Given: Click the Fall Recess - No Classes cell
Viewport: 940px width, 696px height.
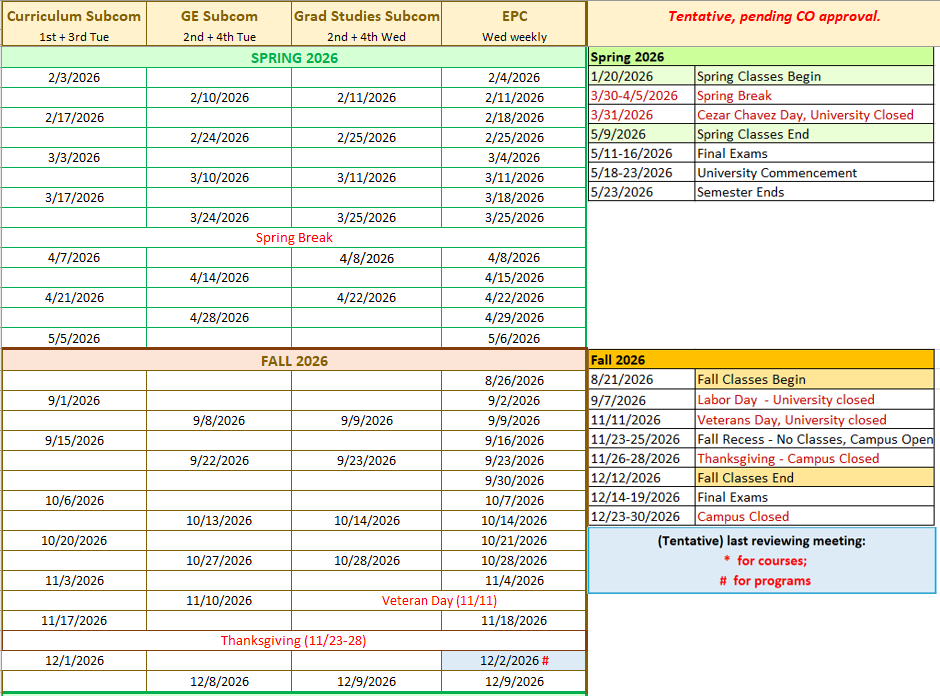Looking at the screenshot, I should (814, 439).
